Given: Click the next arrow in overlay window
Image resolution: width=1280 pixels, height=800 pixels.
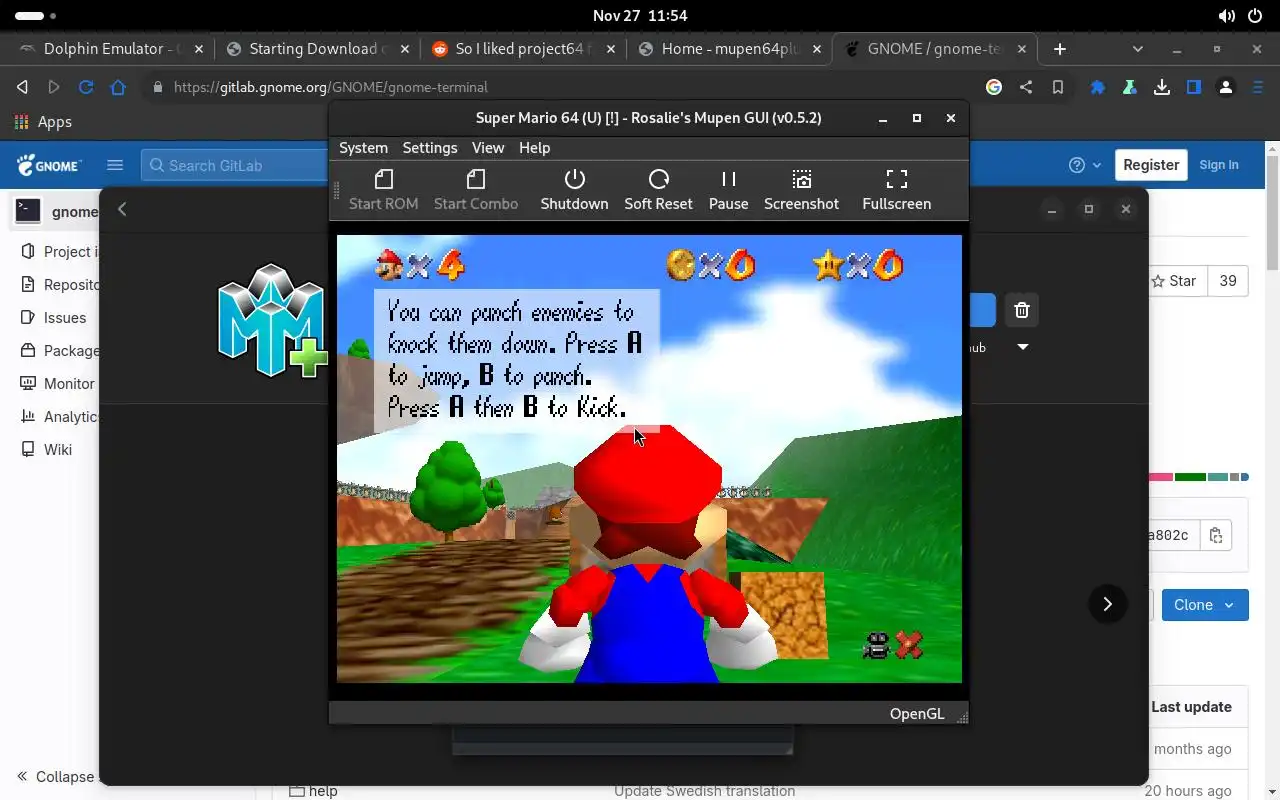Looking at the screenshot, I should [1107, 604].
